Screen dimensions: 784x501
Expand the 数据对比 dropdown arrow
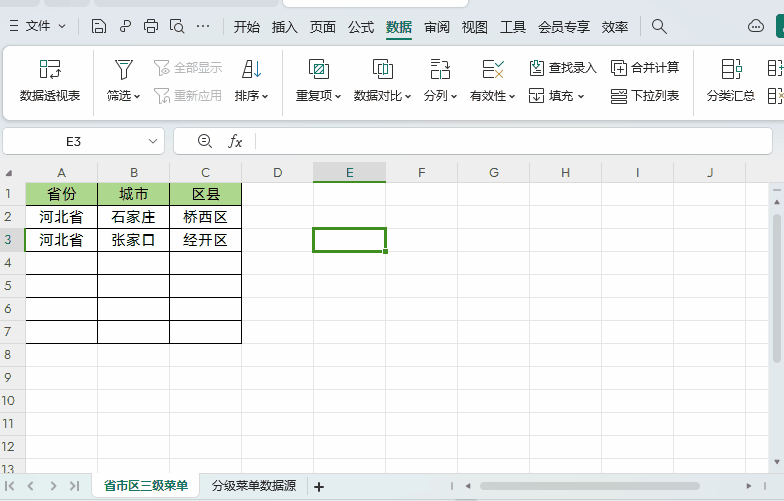point(408,96)
